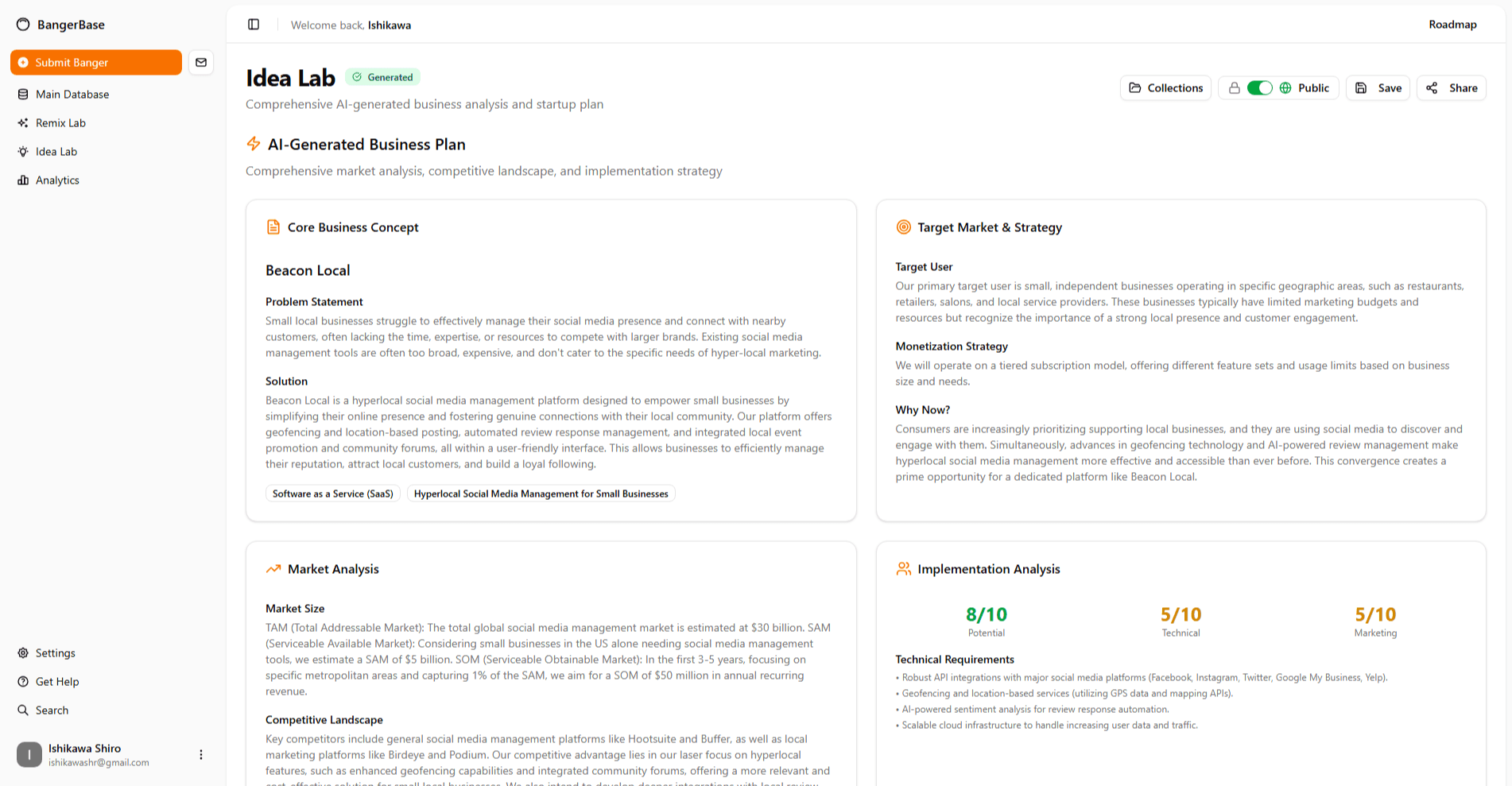The height and width of the screenshot is (786, 1512).
Task: Click the Get Help link
Action: point(57,681)
